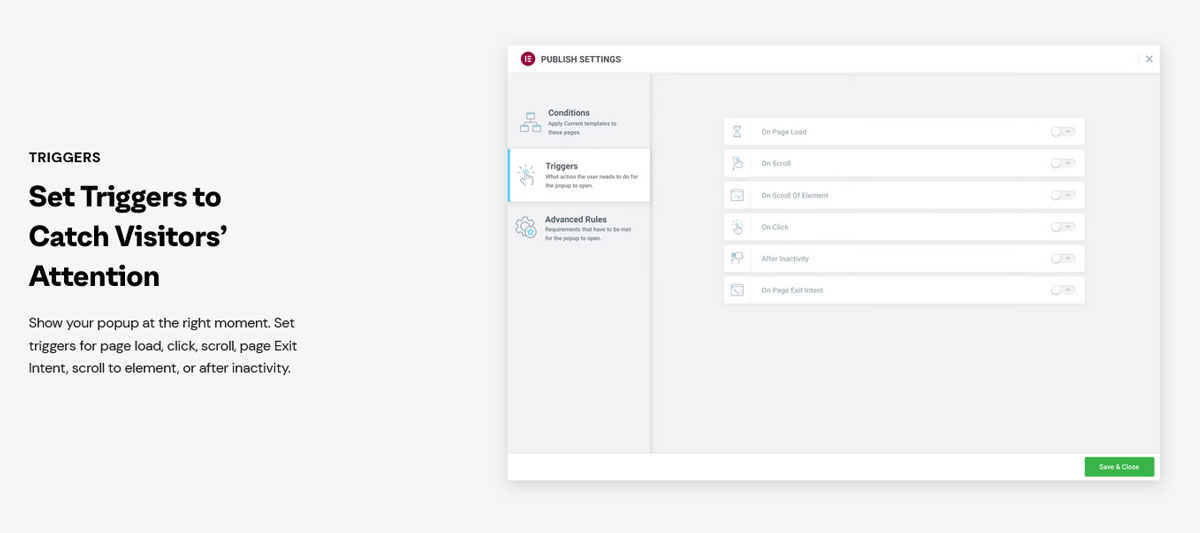Enable the On Page Load toggle
Screen dimensions: 1200x533
[x=1063, y=132]
